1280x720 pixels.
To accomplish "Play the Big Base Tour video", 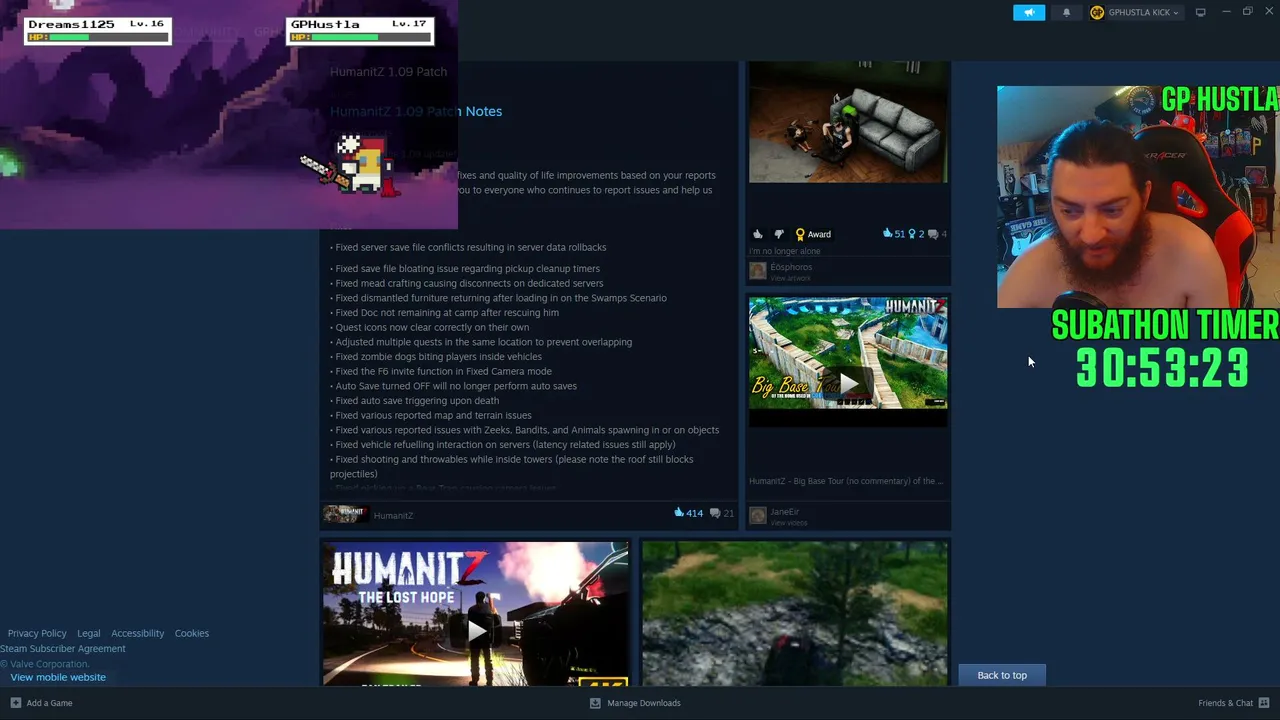I will 848,383.
